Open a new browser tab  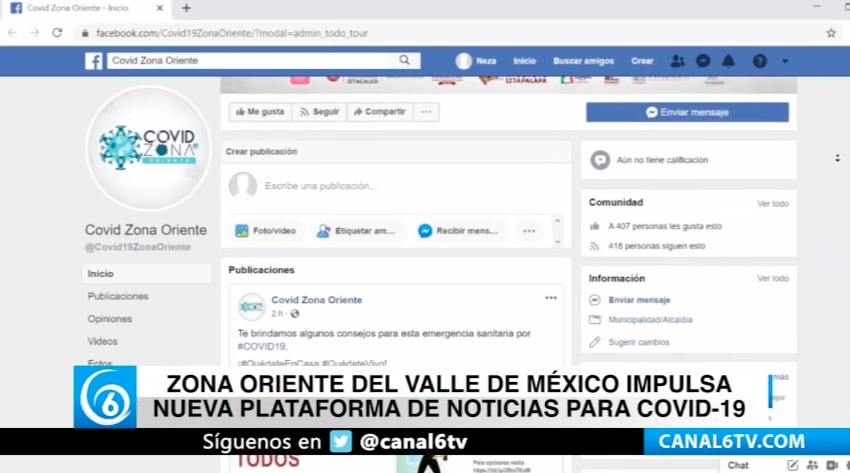(186, 8)
